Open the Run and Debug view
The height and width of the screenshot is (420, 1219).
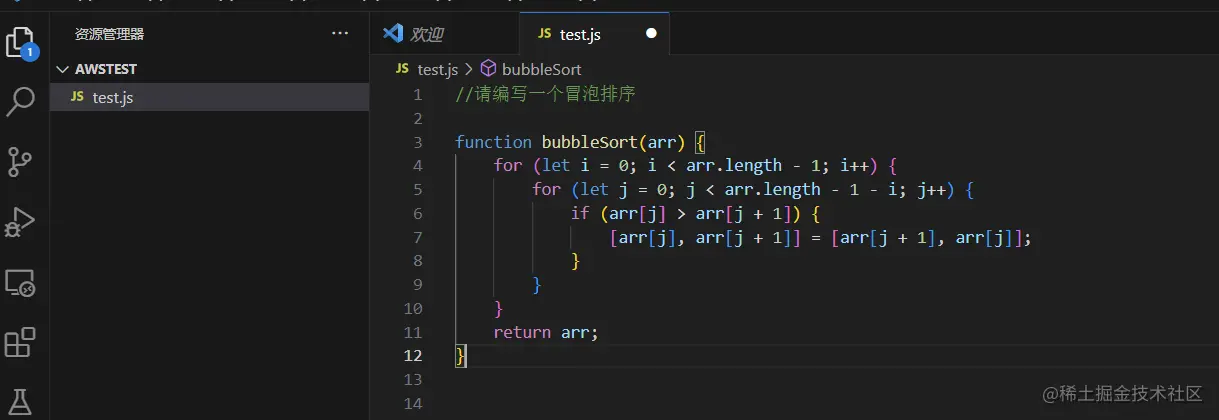click(x=20, y=222)
